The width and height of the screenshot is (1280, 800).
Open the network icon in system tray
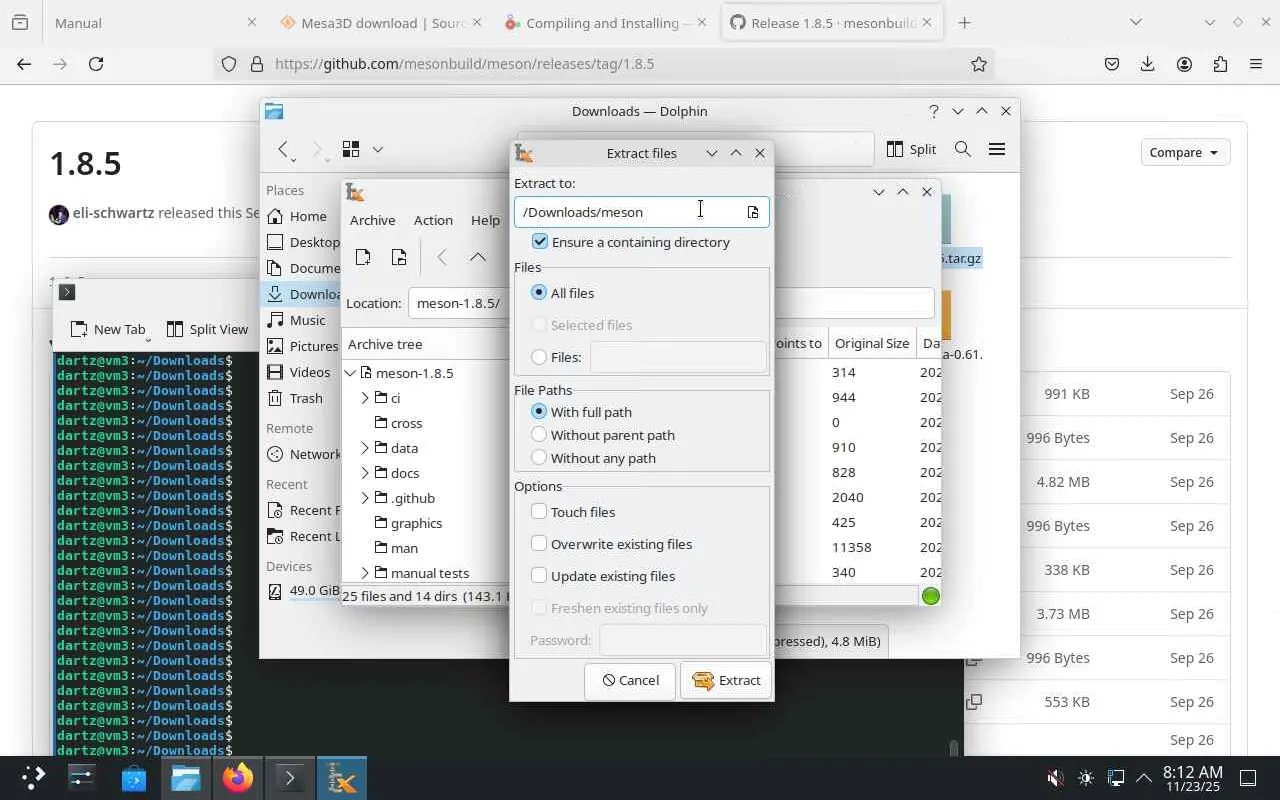tap(1116, 778)
